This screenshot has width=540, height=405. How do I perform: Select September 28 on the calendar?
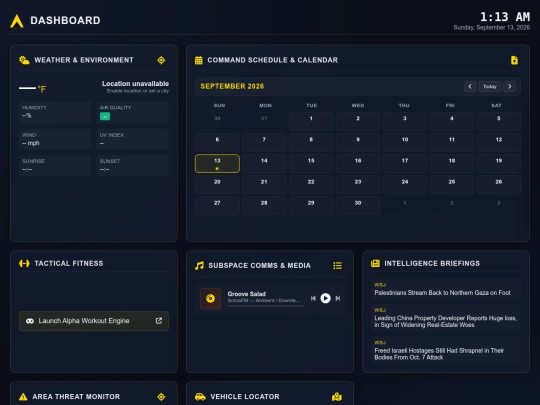click(264, 206)
